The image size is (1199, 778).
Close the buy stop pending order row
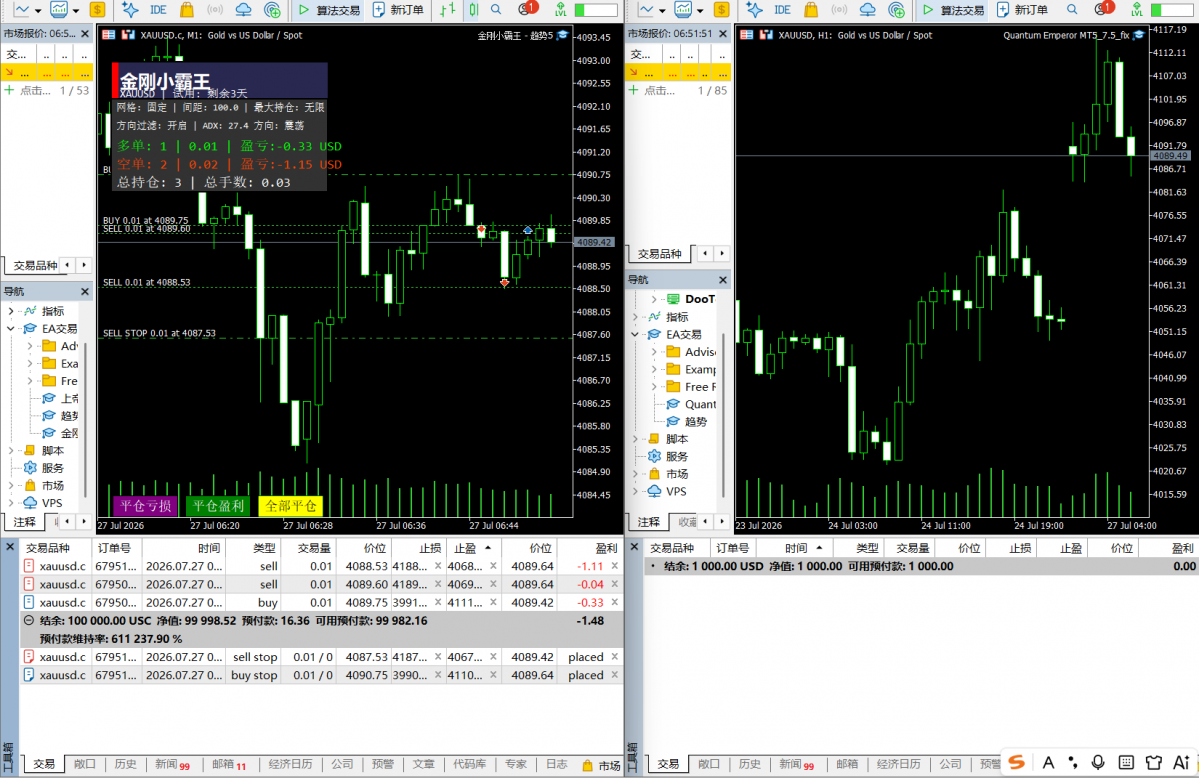coord(615,675)
